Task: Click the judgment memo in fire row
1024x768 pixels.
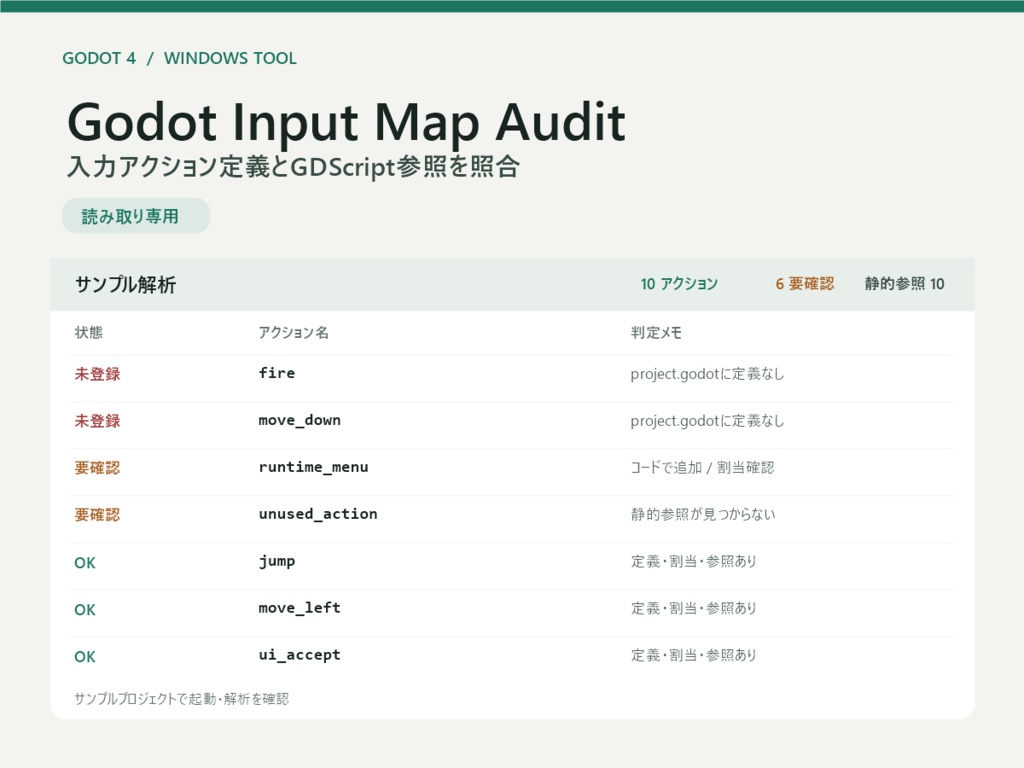Action: point(707,374)
